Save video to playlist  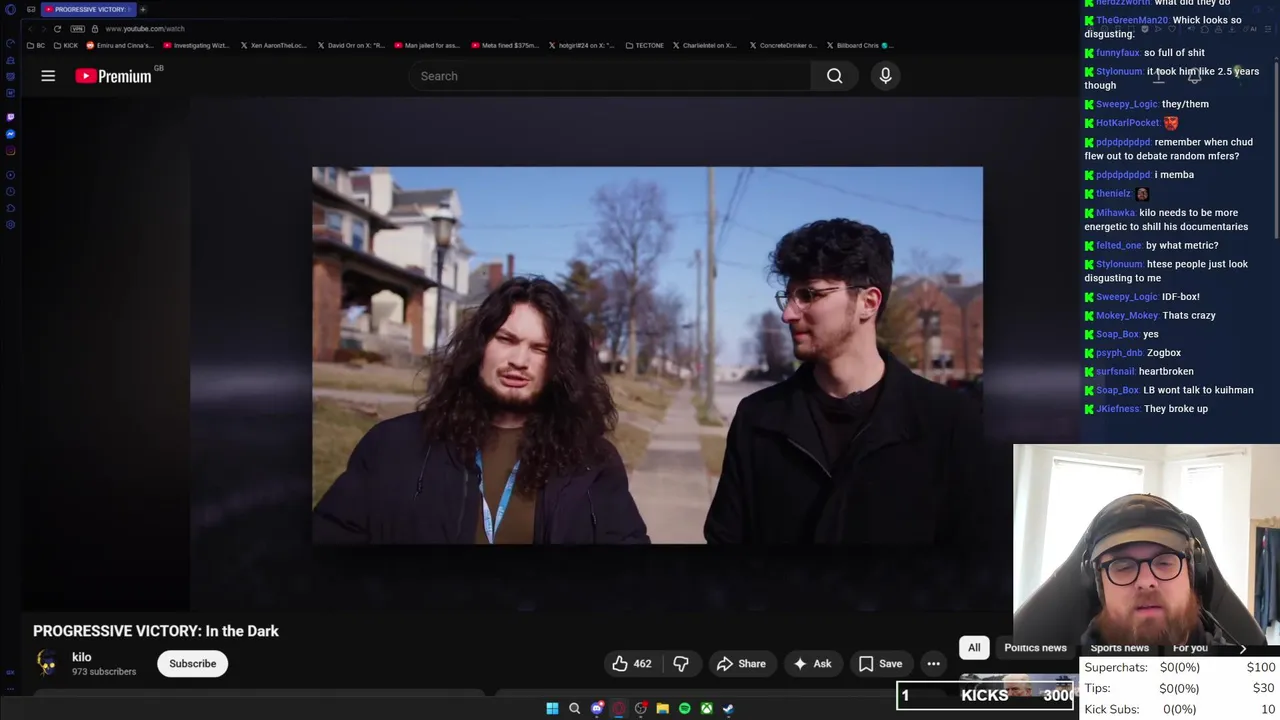(x=880, y=664)
